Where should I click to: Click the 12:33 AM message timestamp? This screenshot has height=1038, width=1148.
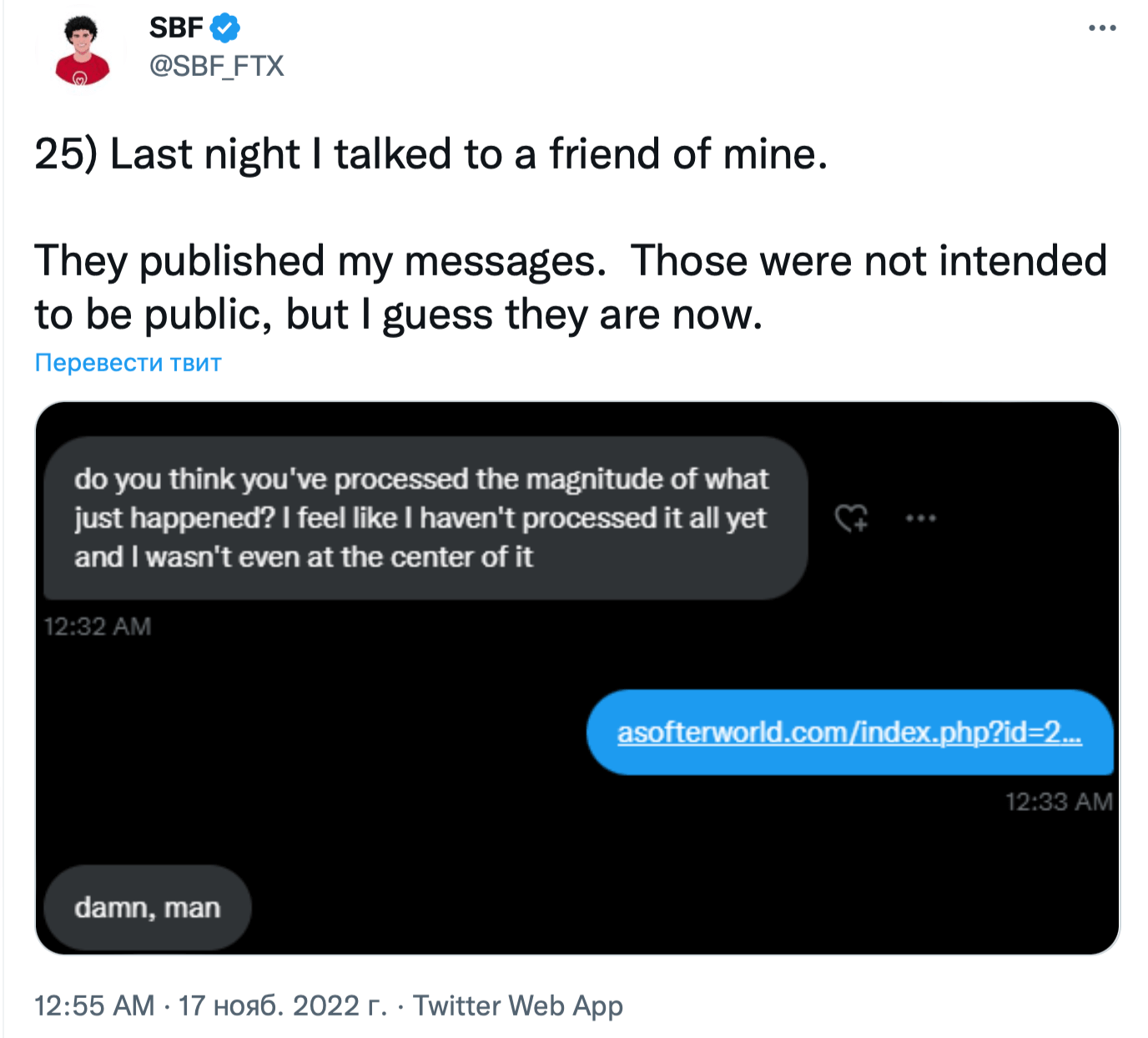click(1058, 802)
